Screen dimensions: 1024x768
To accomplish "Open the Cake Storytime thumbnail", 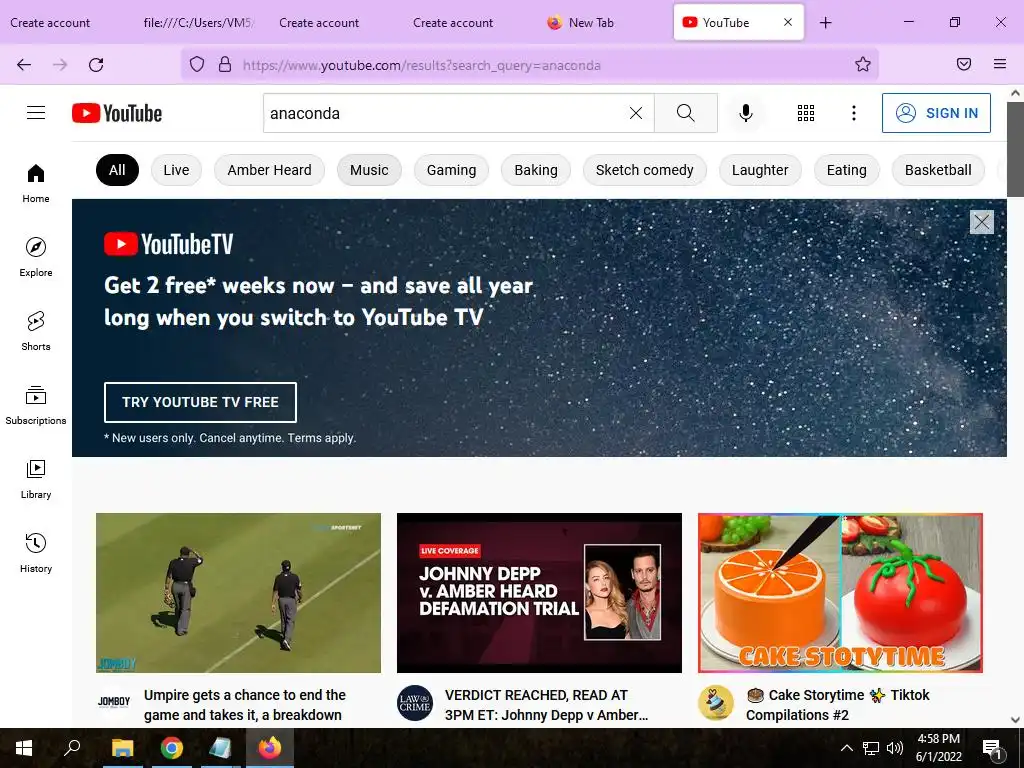I will click(x=840, y=593).
